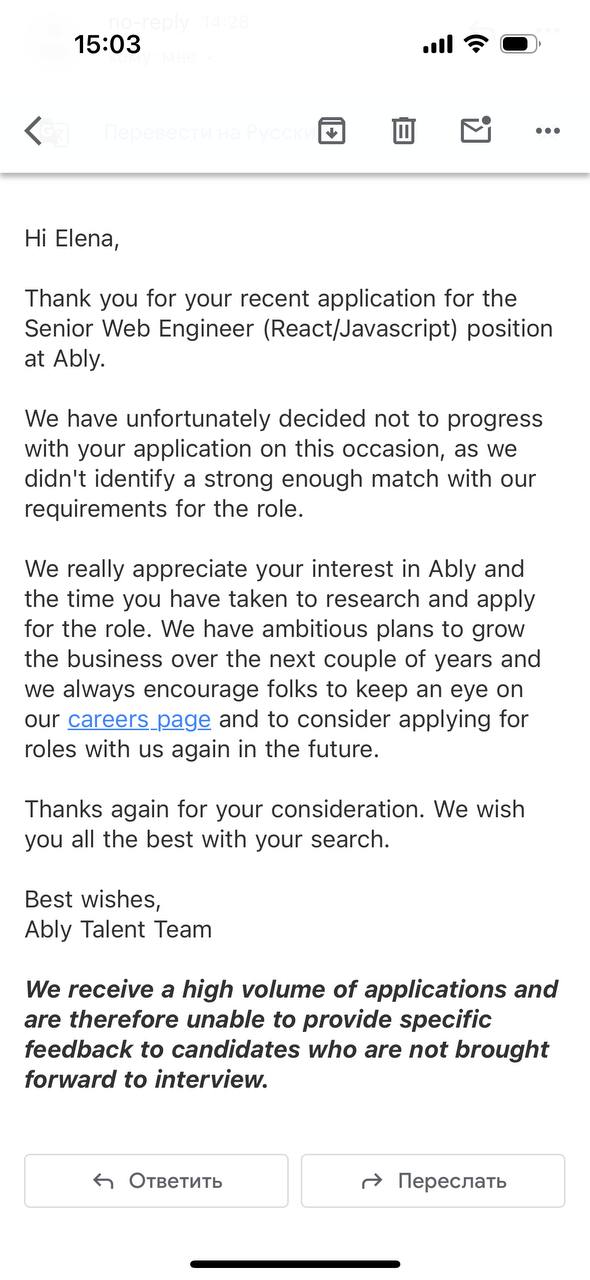Delete the email using the trash icon
Image resolution: width=590 pixels, height=1280 pixels.
403,130
